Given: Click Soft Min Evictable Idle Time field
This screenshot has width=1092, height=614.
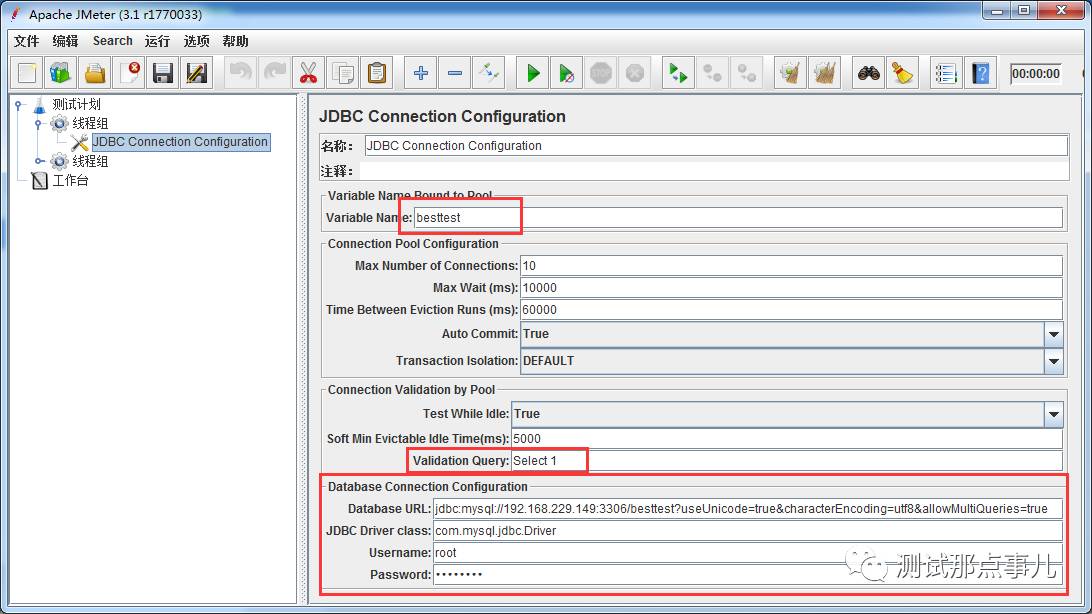Looking at the screenshot, I should 787,439.
